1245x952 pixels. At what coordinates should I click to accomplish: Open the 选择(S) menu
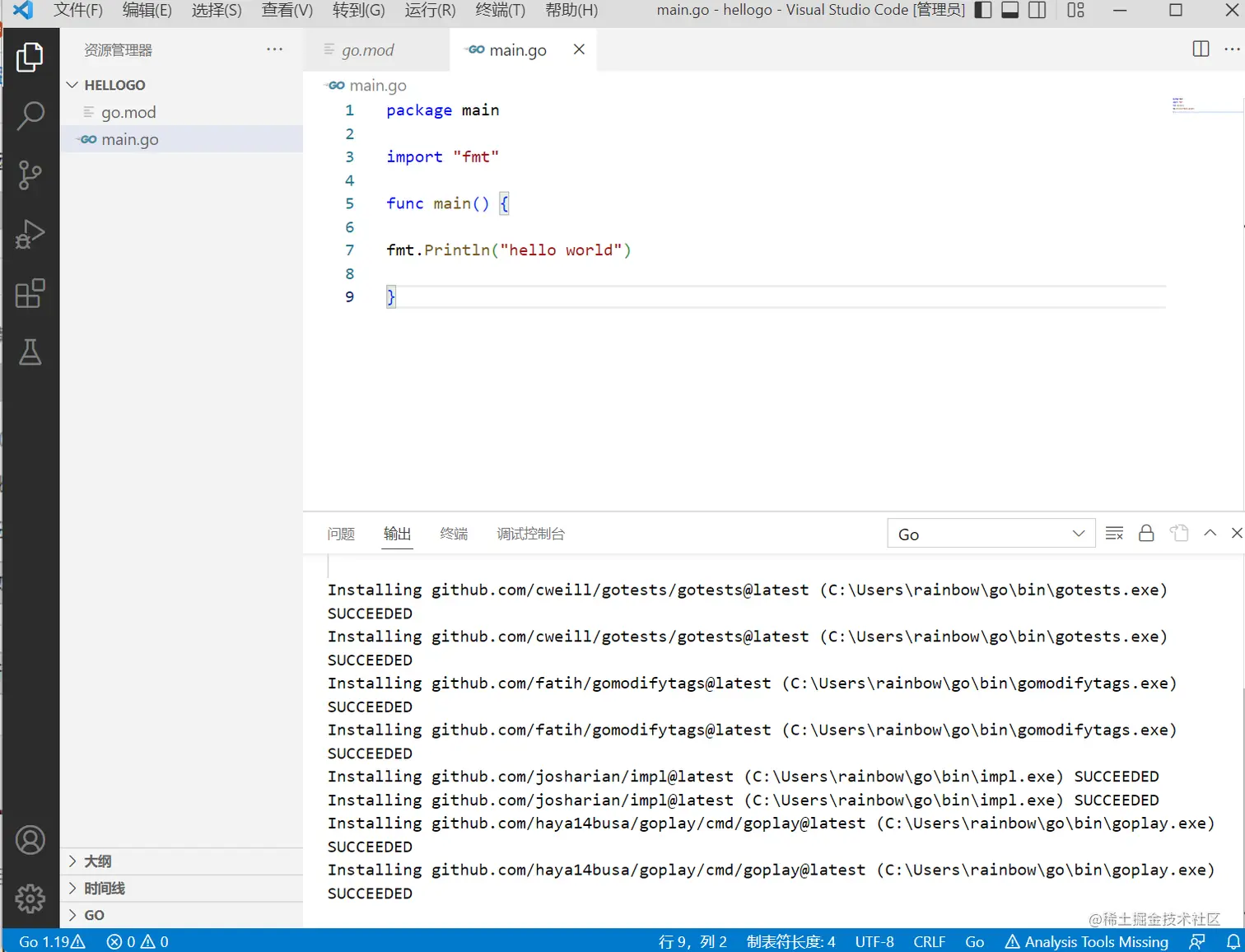click(217, 10)
